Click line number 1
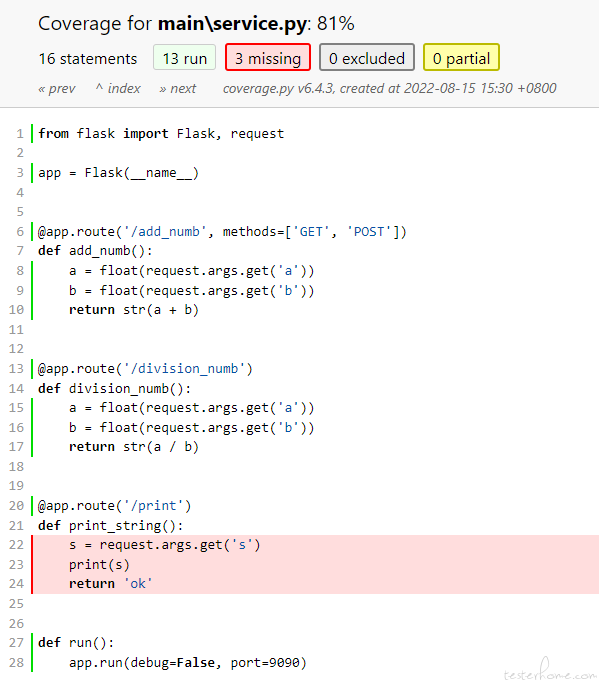The width and height of the screenshot is (599, 690). pos(20,133)
